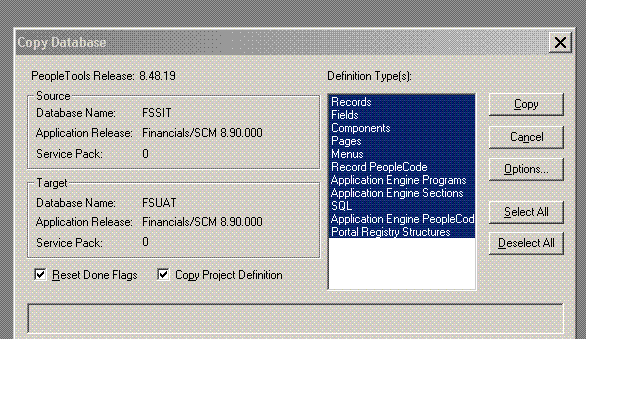The height and width of the screenshot is (400, 640).
Task: Select Menus in the definition types list
Action: coord(402,154)
